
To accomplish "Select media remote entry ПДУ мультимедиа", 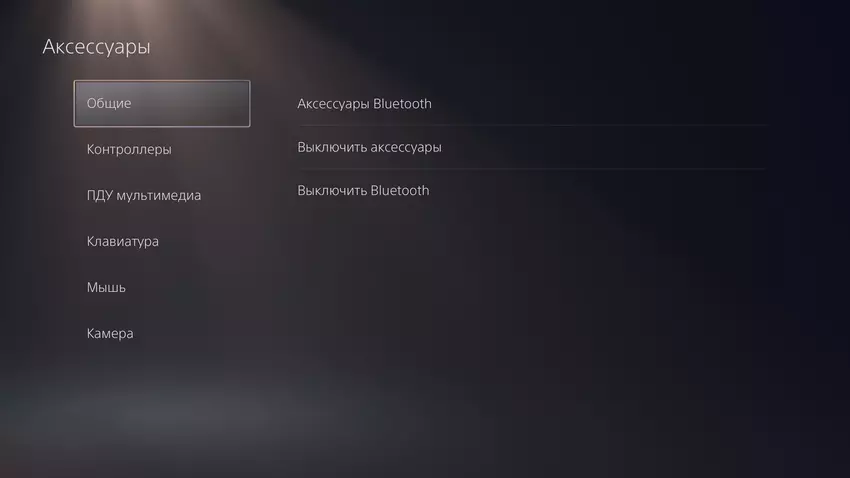I will 162,196.
